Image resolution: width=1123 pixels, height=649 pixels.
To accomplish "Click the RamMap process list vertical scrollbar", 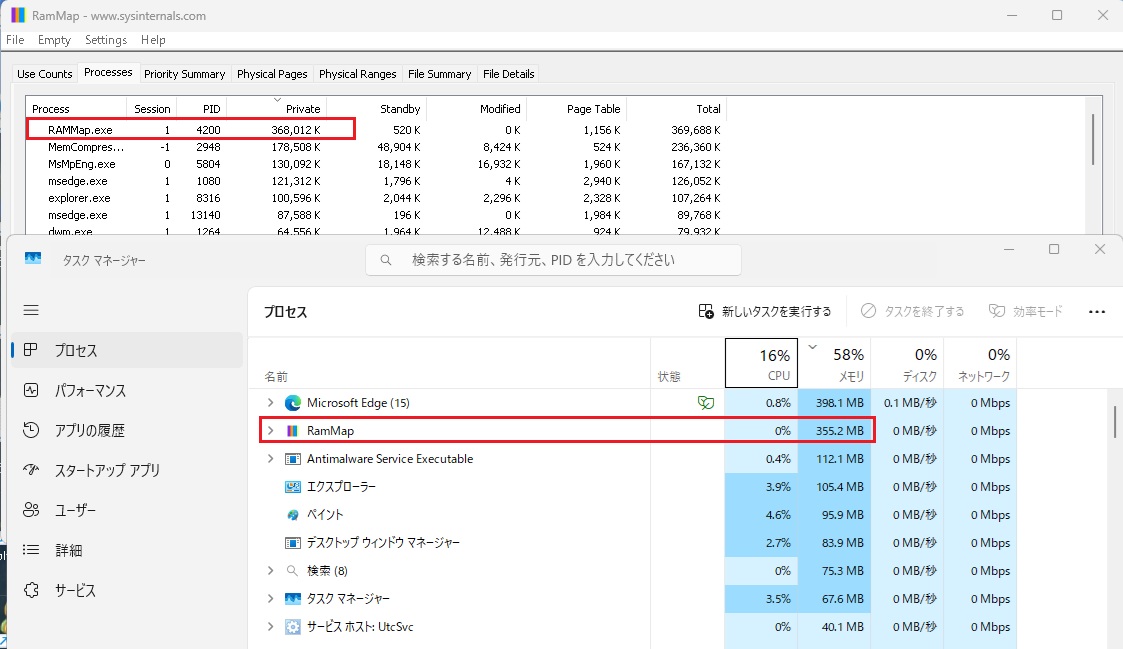I will (1093, 139).
